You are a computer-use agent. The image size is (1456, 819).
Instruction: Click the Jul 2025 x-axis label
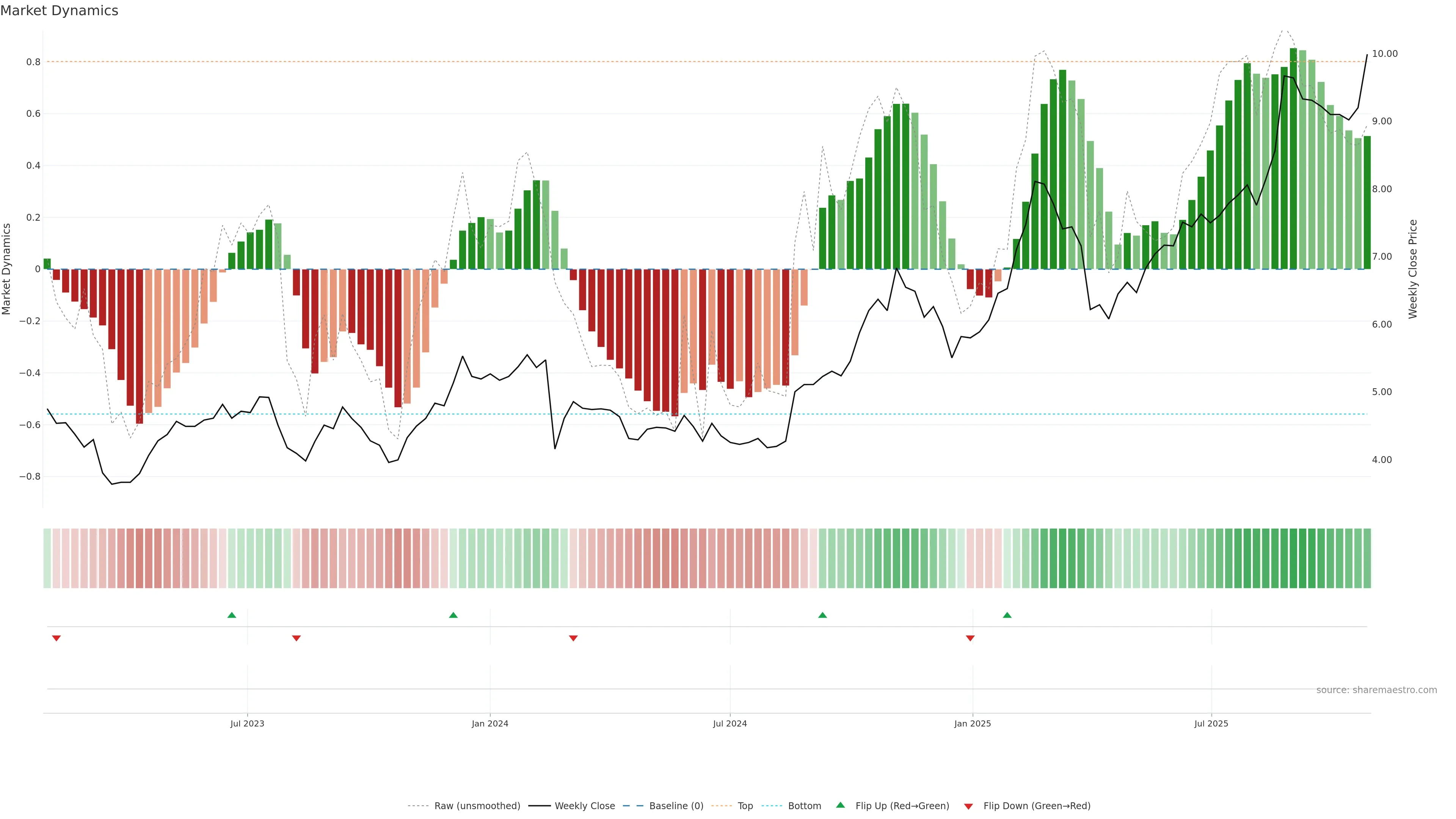pos(1211,723)
